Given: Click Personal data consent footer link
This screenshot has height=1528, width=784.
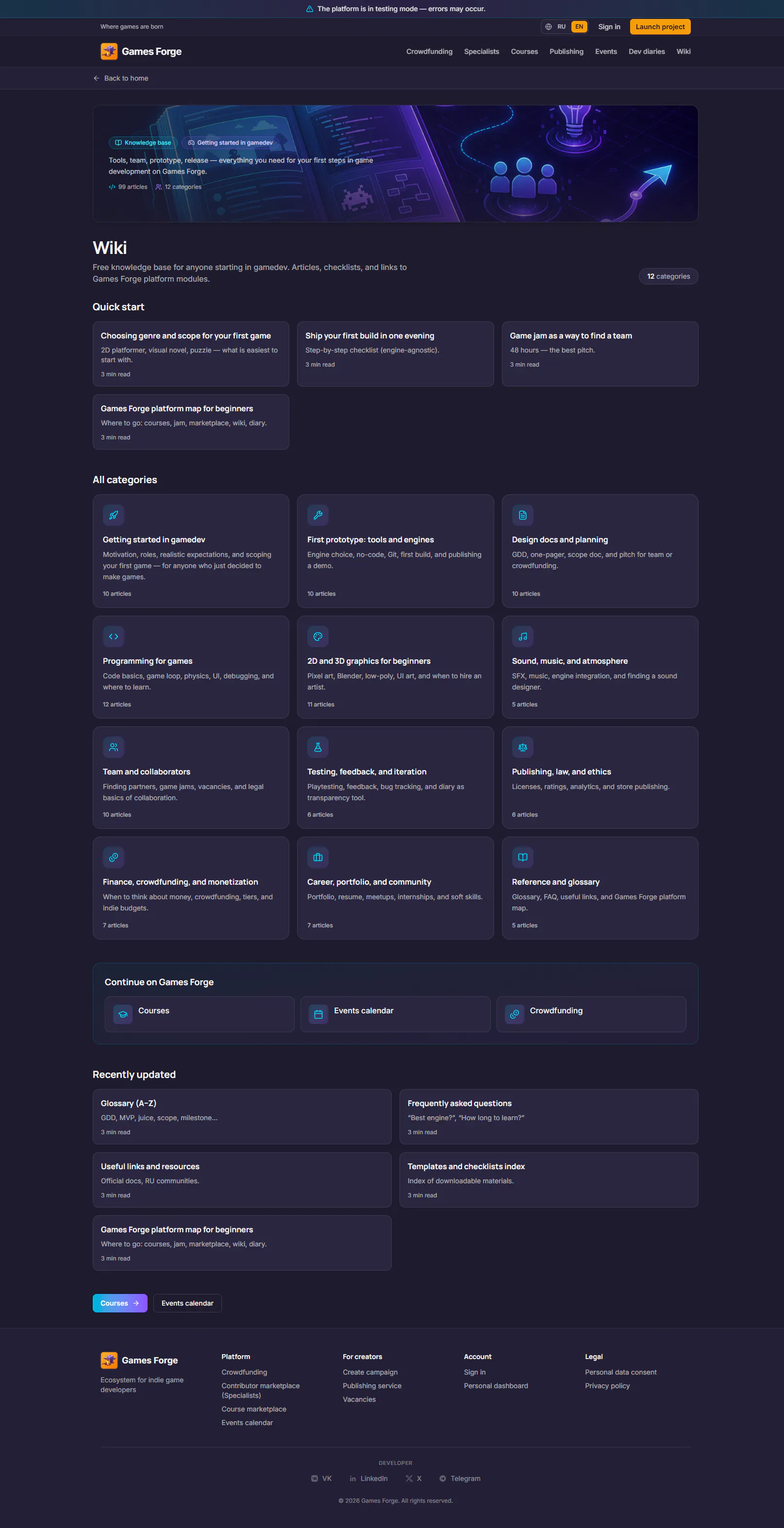Looking at the screenshot, I should click(621, 1372).
